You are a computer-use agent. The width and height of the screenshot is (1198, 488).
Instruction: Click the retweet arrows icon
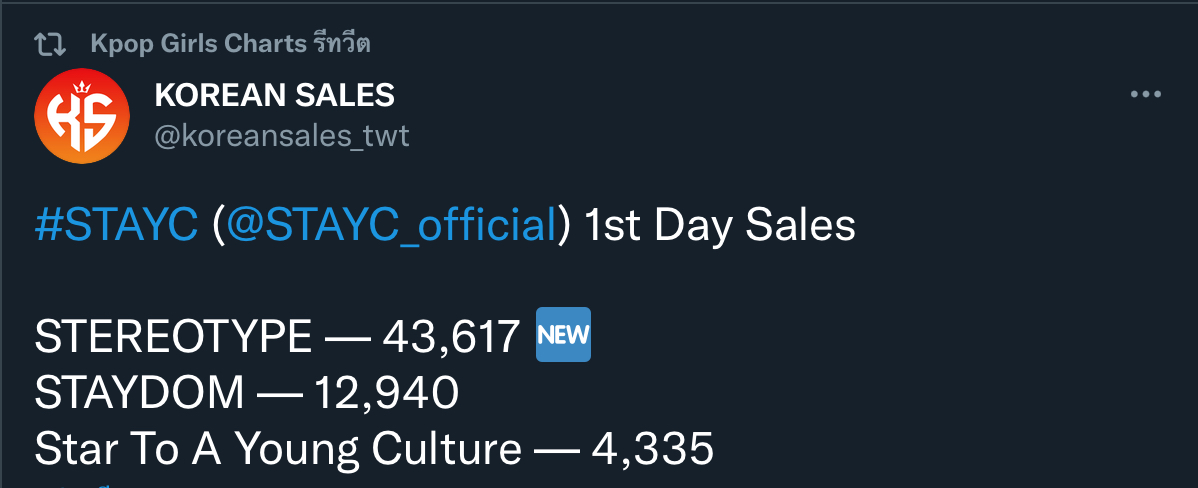point(50,44)
